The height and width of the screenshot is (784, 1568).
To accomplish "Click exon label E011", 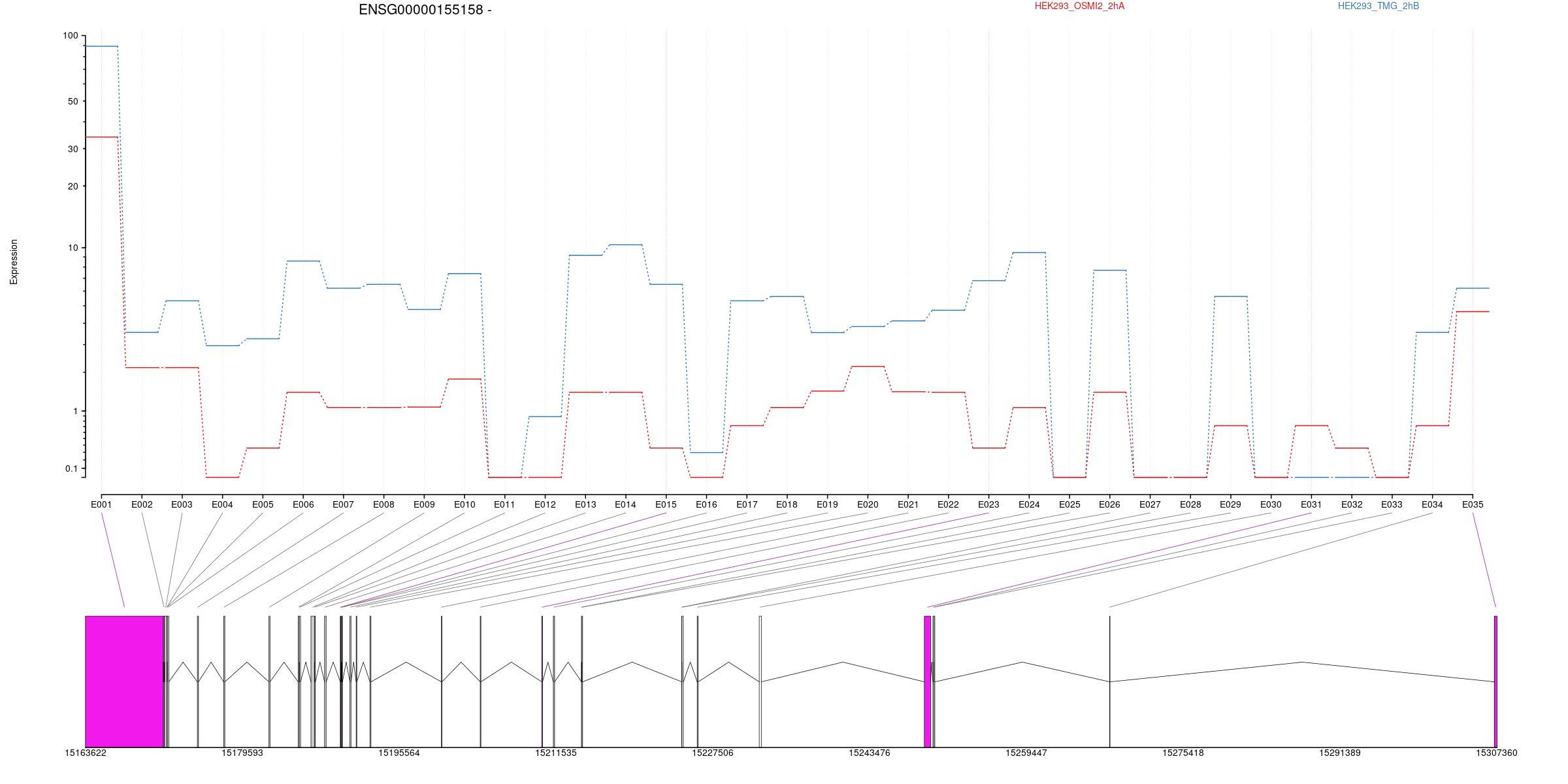I will [x=504, y=504].
